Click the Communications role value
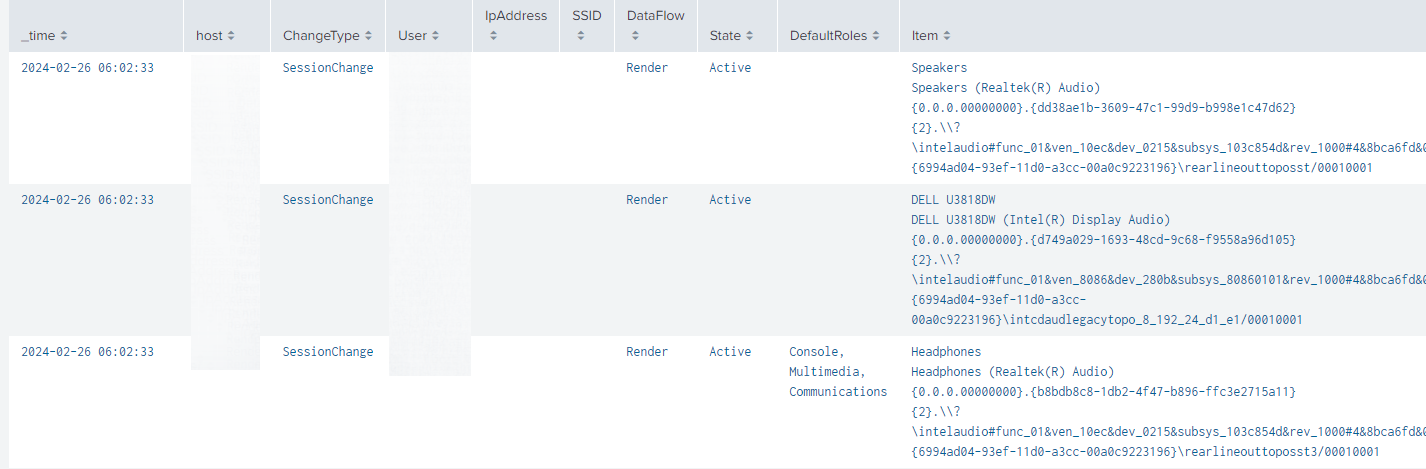 click(x=837, y=392)
